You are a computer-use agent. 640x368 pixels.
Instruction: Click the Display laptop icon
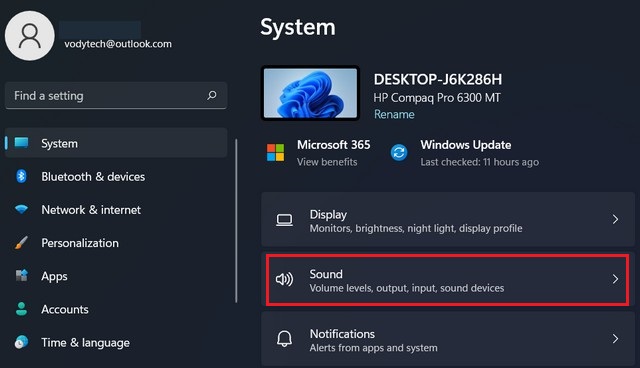(x=284, y=220)
